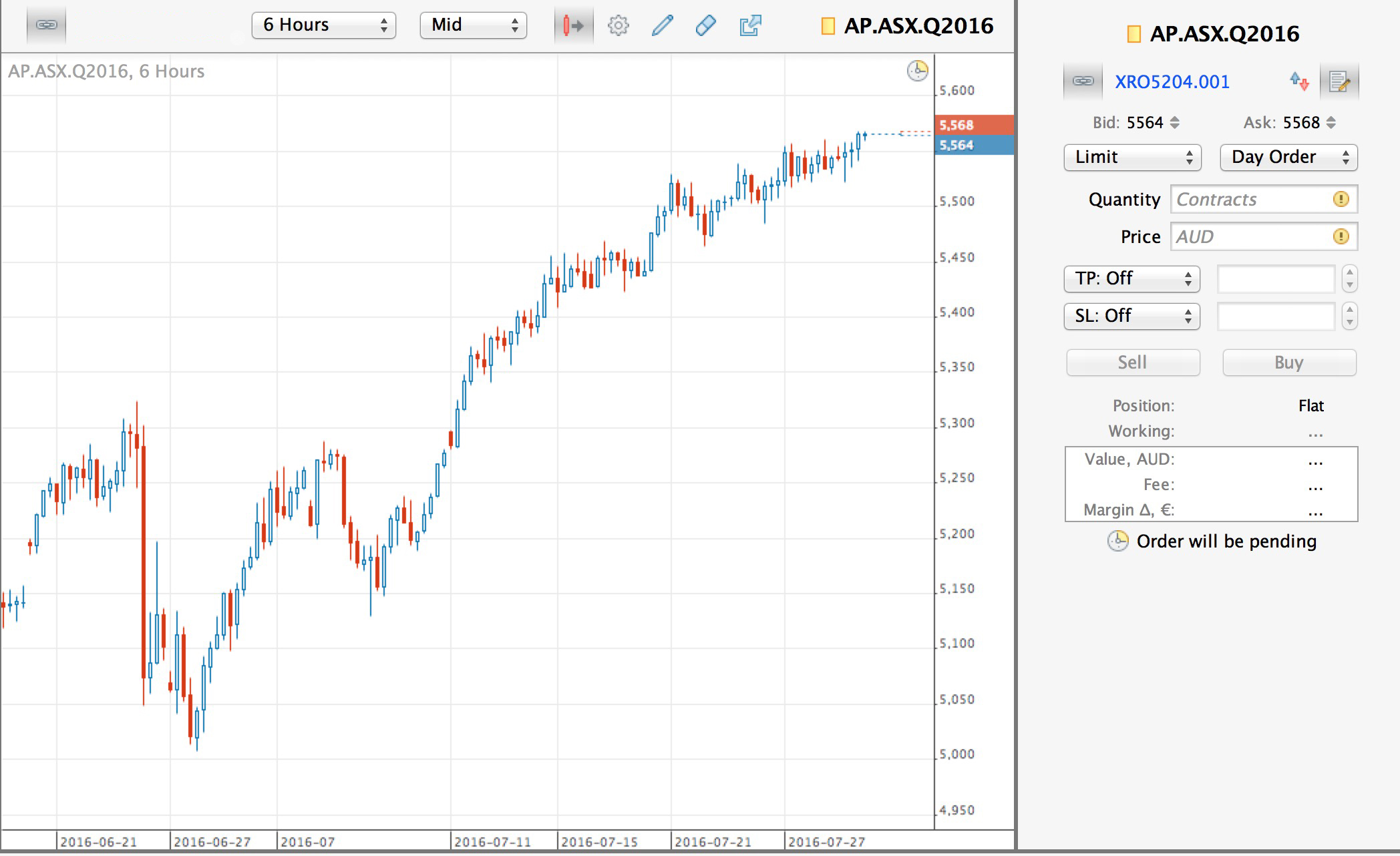Open chart settings gear icon
The height and width of the screenshot is (856, 1400).
(618, 26)
